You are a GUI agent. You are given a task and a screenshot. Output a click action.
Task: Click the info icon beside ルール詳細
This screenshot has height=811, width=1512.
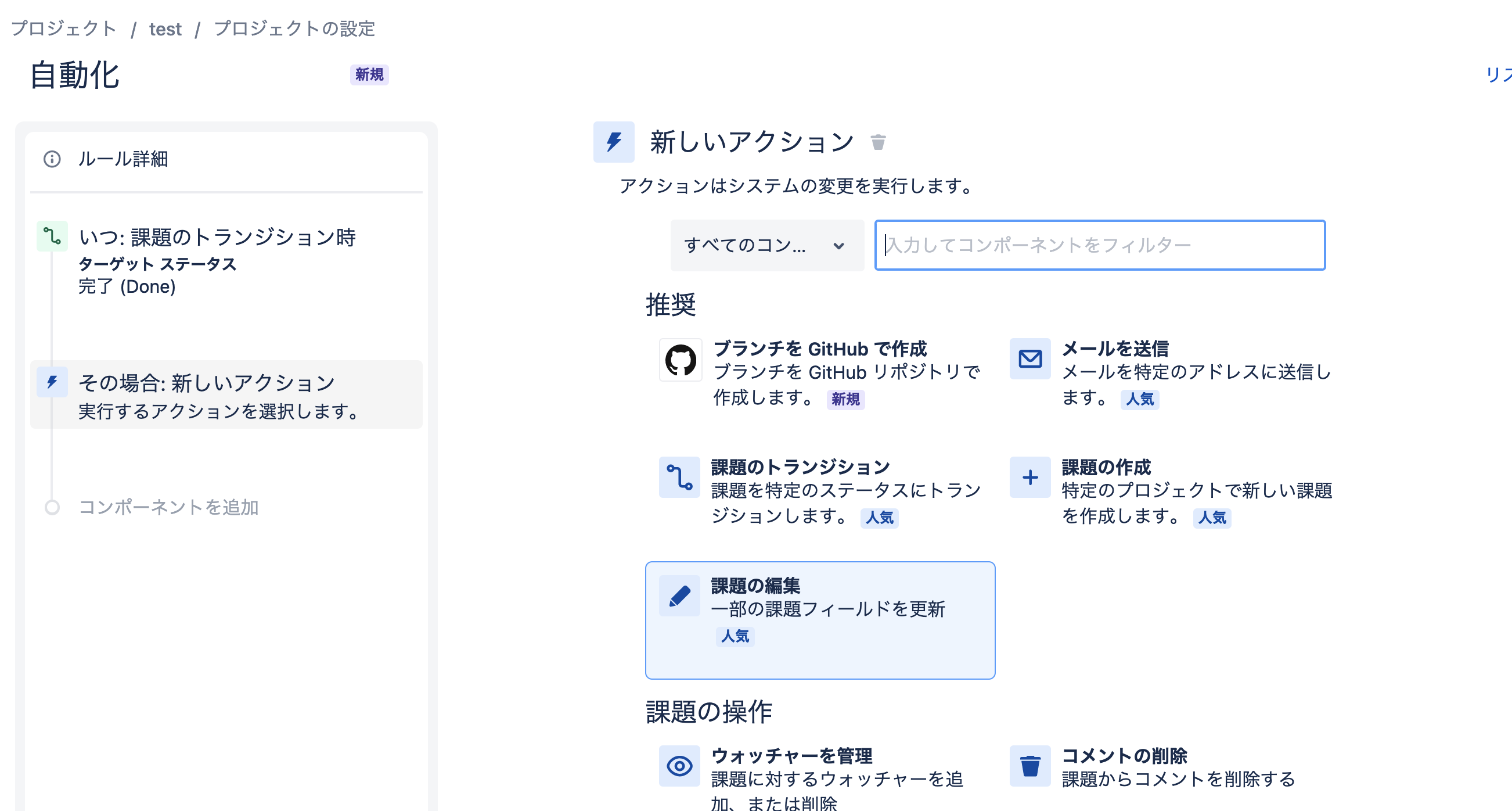(52, 159)
